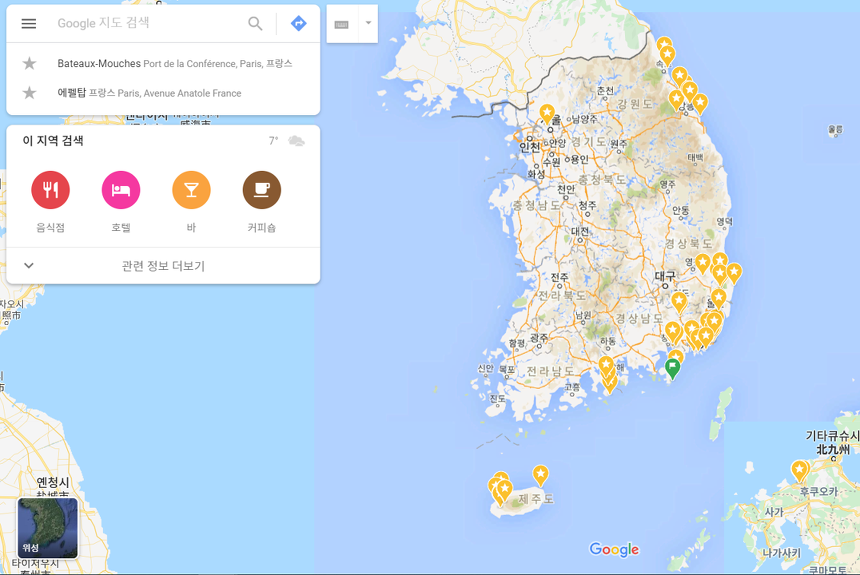This screenshot has width=860, height=575.
Task: Click the 광주 city label on the map
Action: coord(539,339)
